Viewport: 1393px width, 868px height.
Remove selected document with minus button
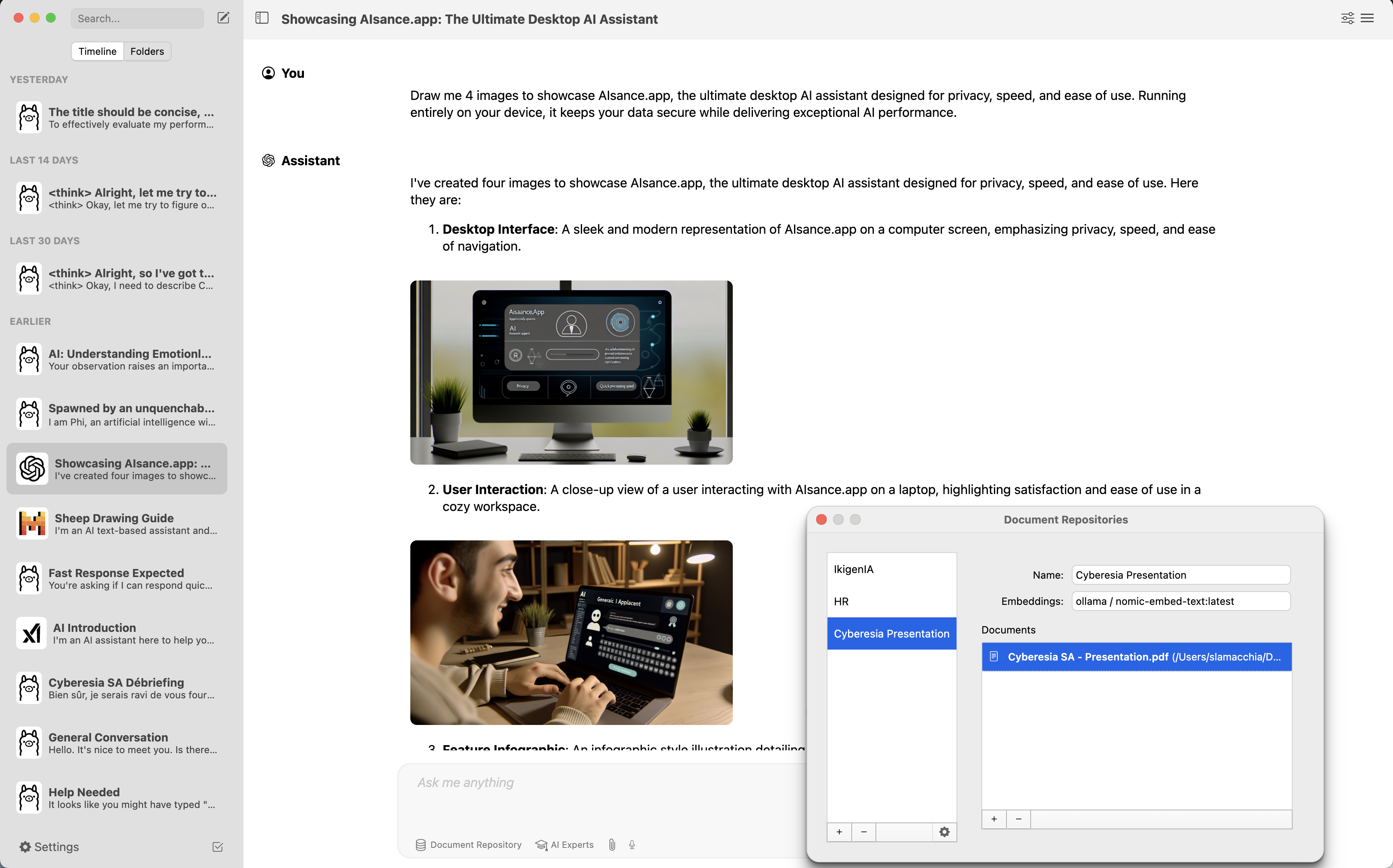click(x=1018, y=818)
